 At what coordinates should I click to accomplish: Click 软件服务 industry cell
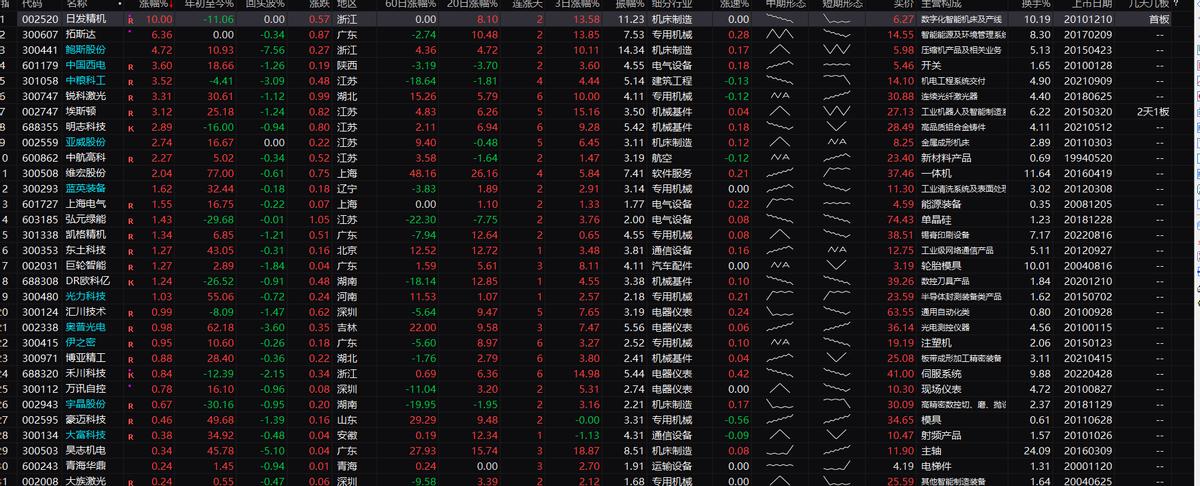(x=672, y=173)
